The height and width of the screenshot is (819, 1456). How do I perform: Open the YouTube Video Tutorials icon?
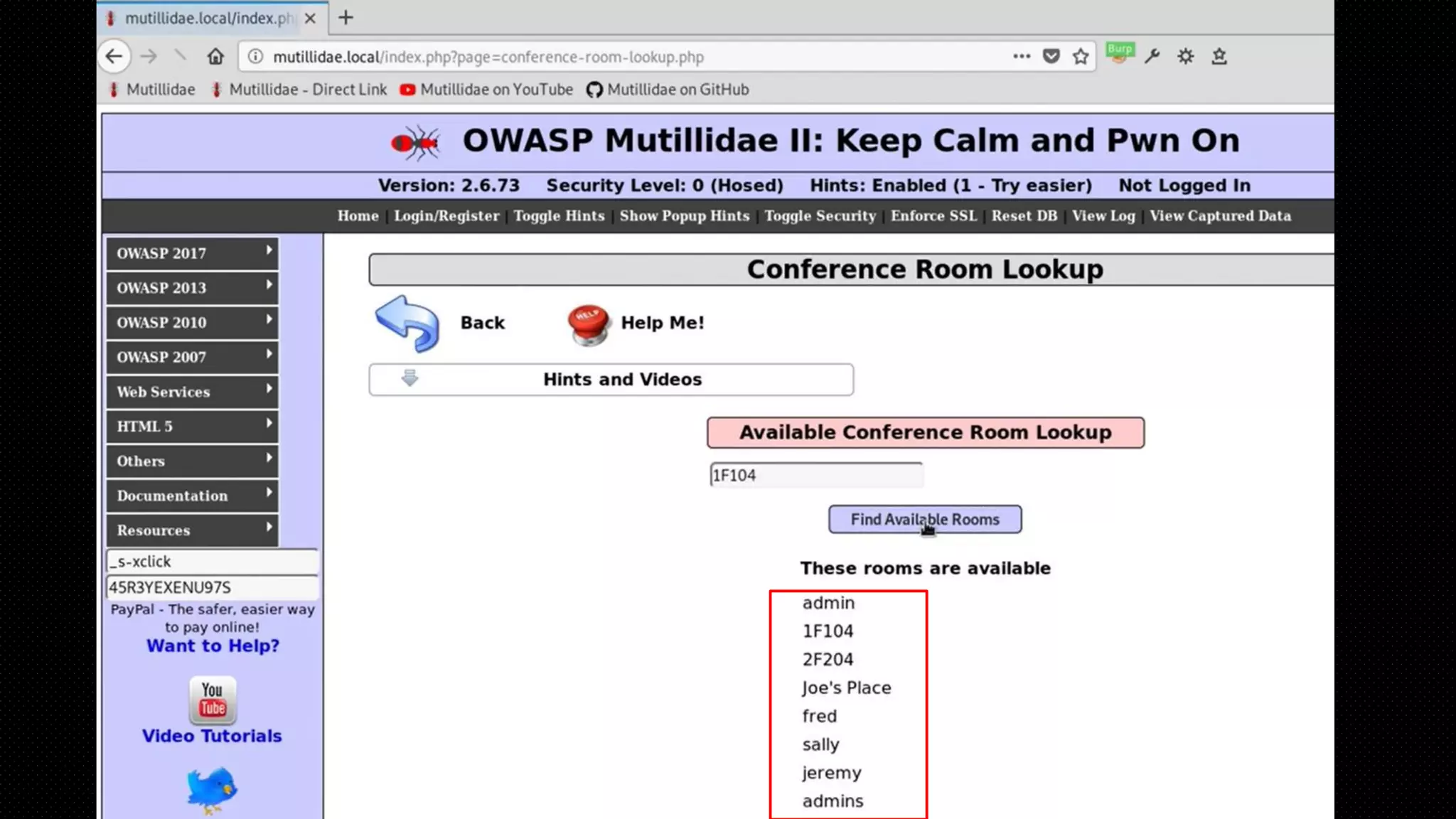click(212, 700)
